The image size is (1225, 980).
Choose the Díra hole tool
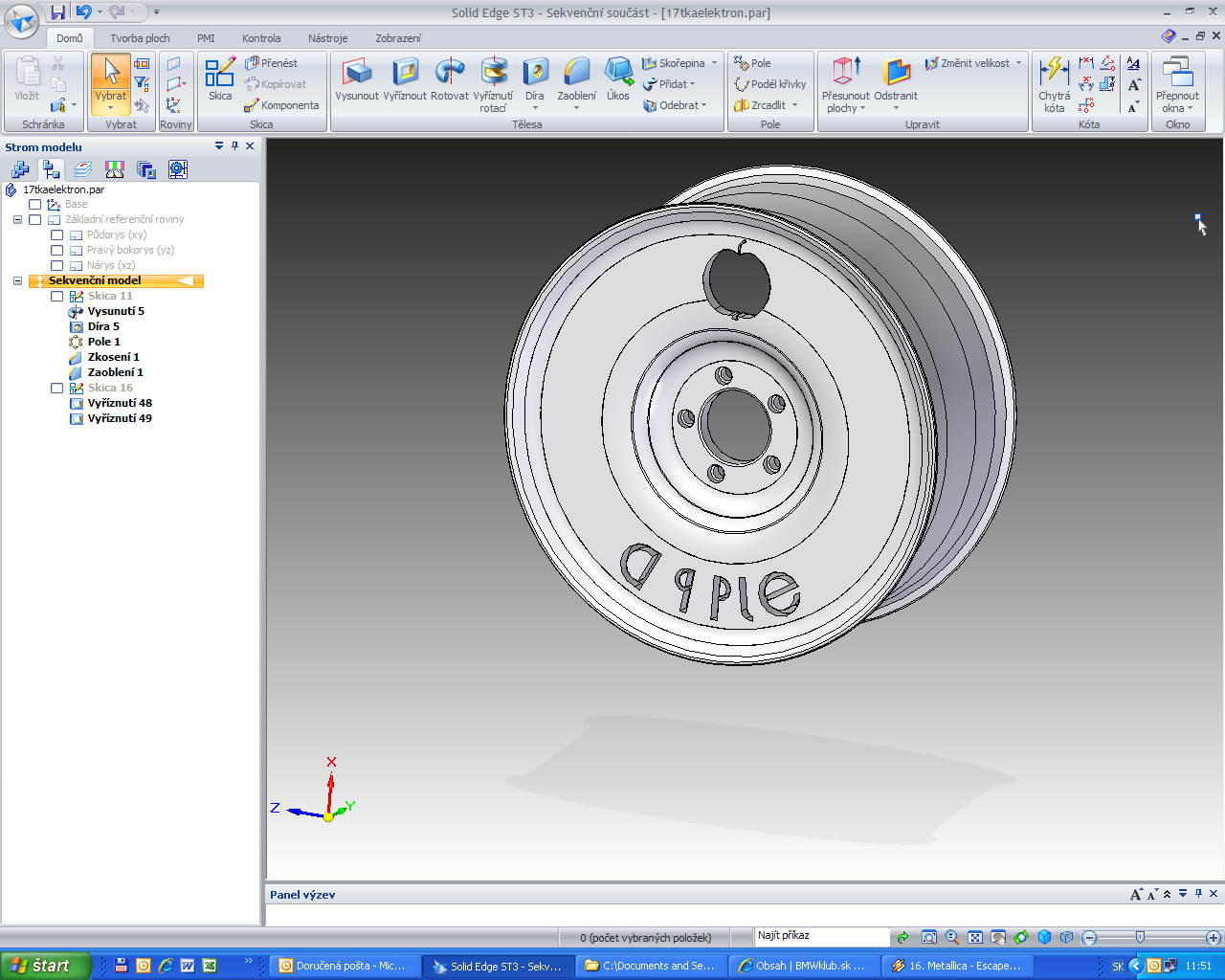click(535, 74)
